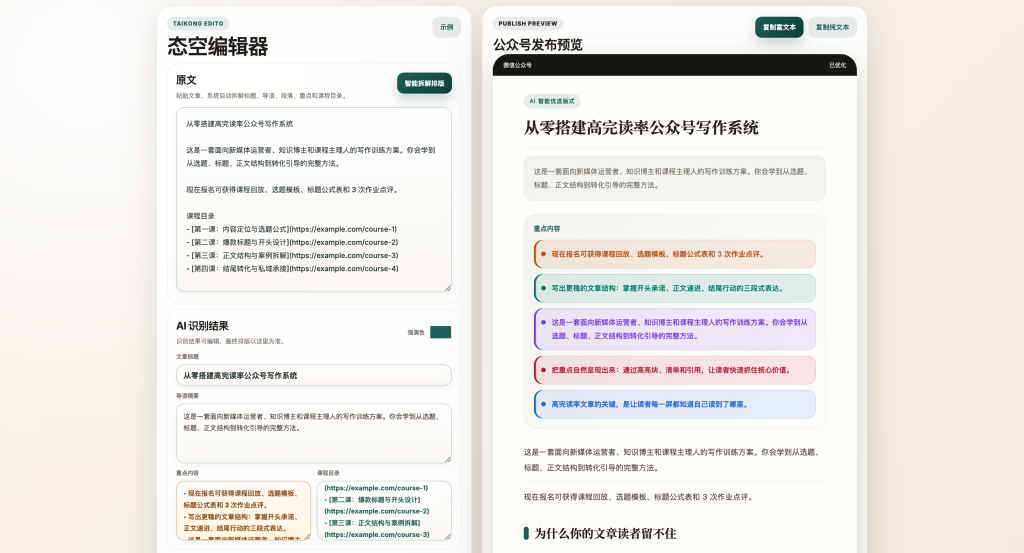Screen dimensions: 1024x553
Task: Click the 智能拆解排版 button
Action: coord(424,84)
